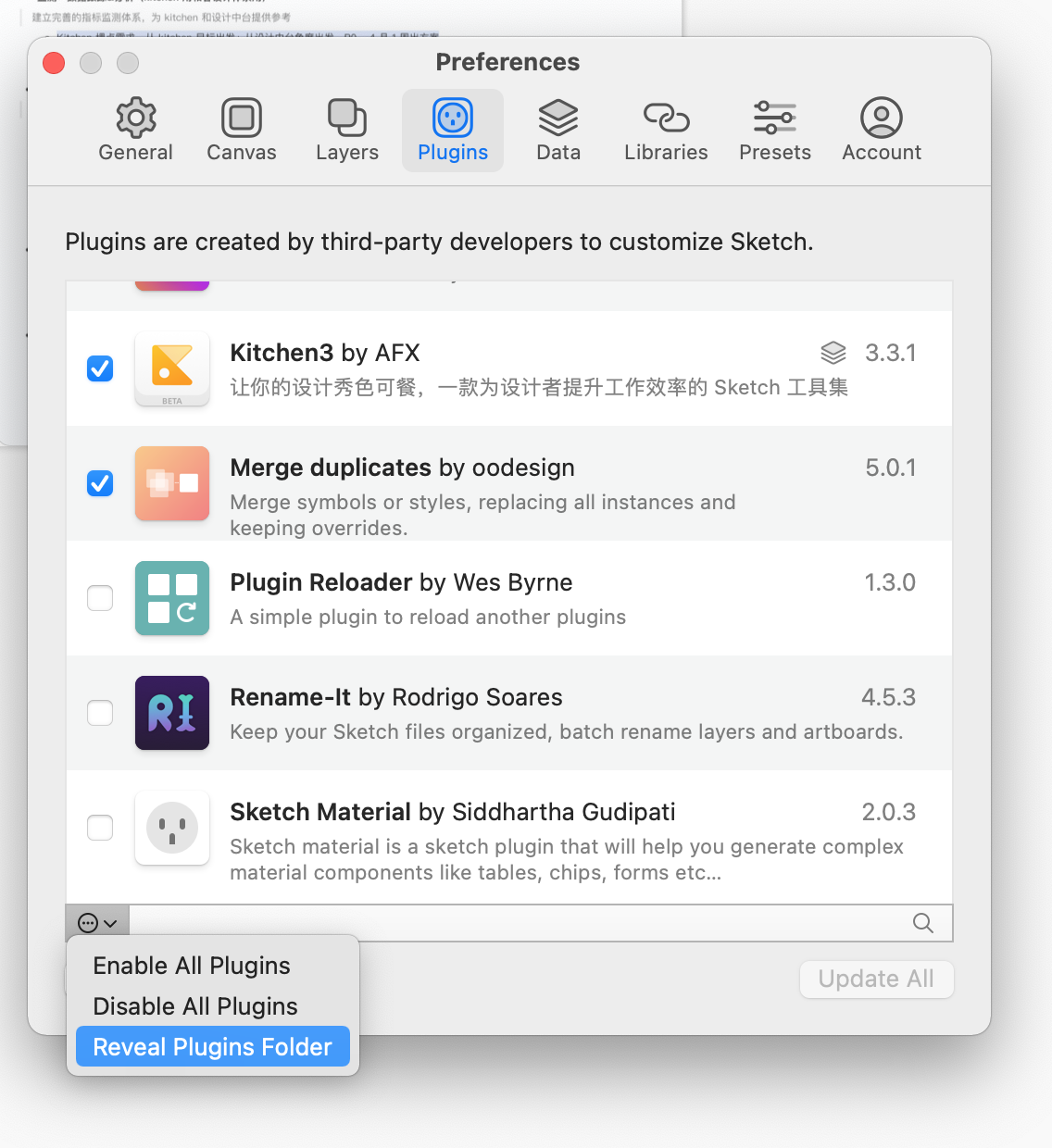Select the Plugin Reloader by Wes Byrne title
This screenshot has width=1052, height=1148.
pos(401,582)
